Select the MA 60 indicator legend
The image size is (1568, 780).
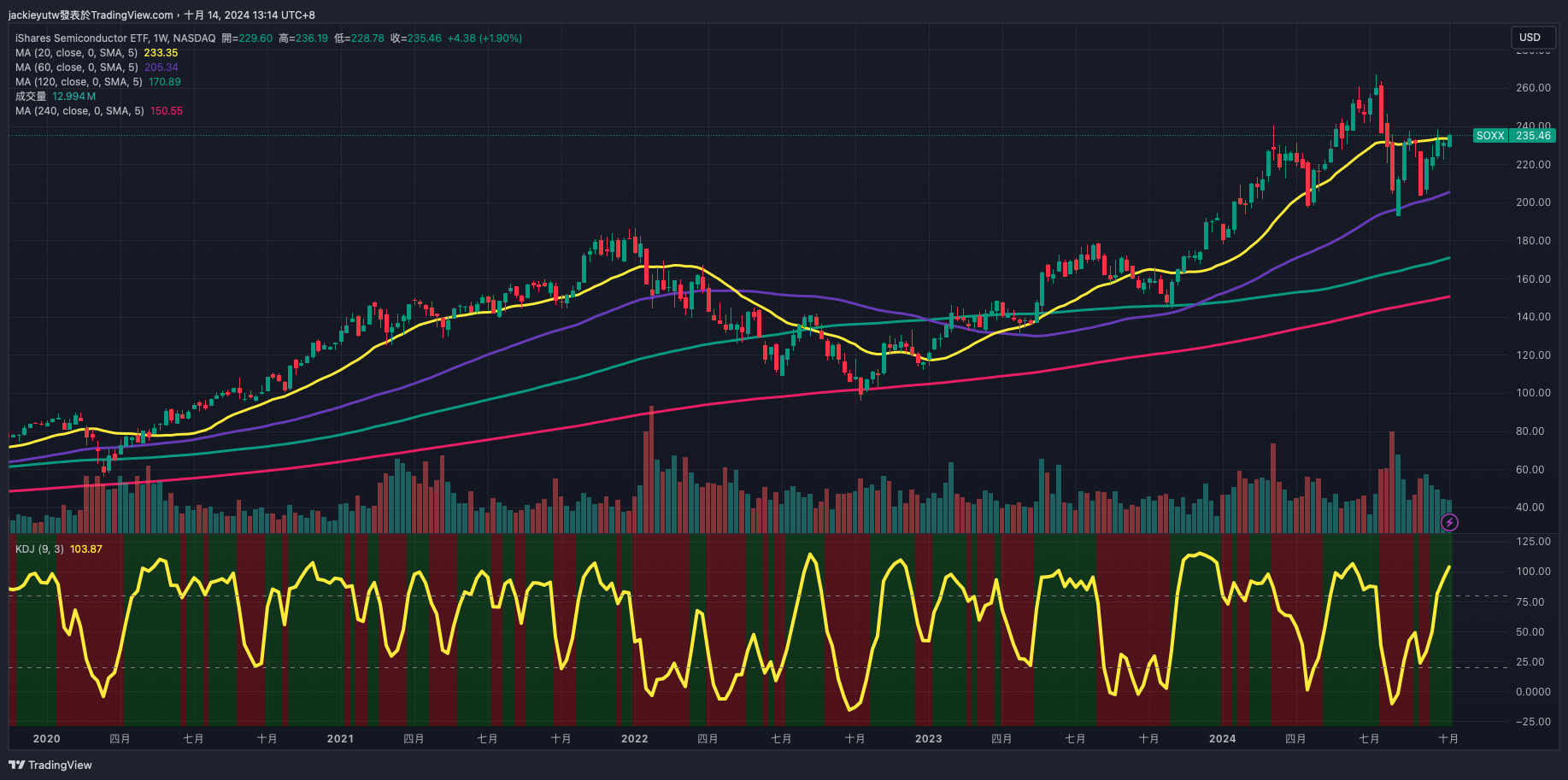point(76,67)
